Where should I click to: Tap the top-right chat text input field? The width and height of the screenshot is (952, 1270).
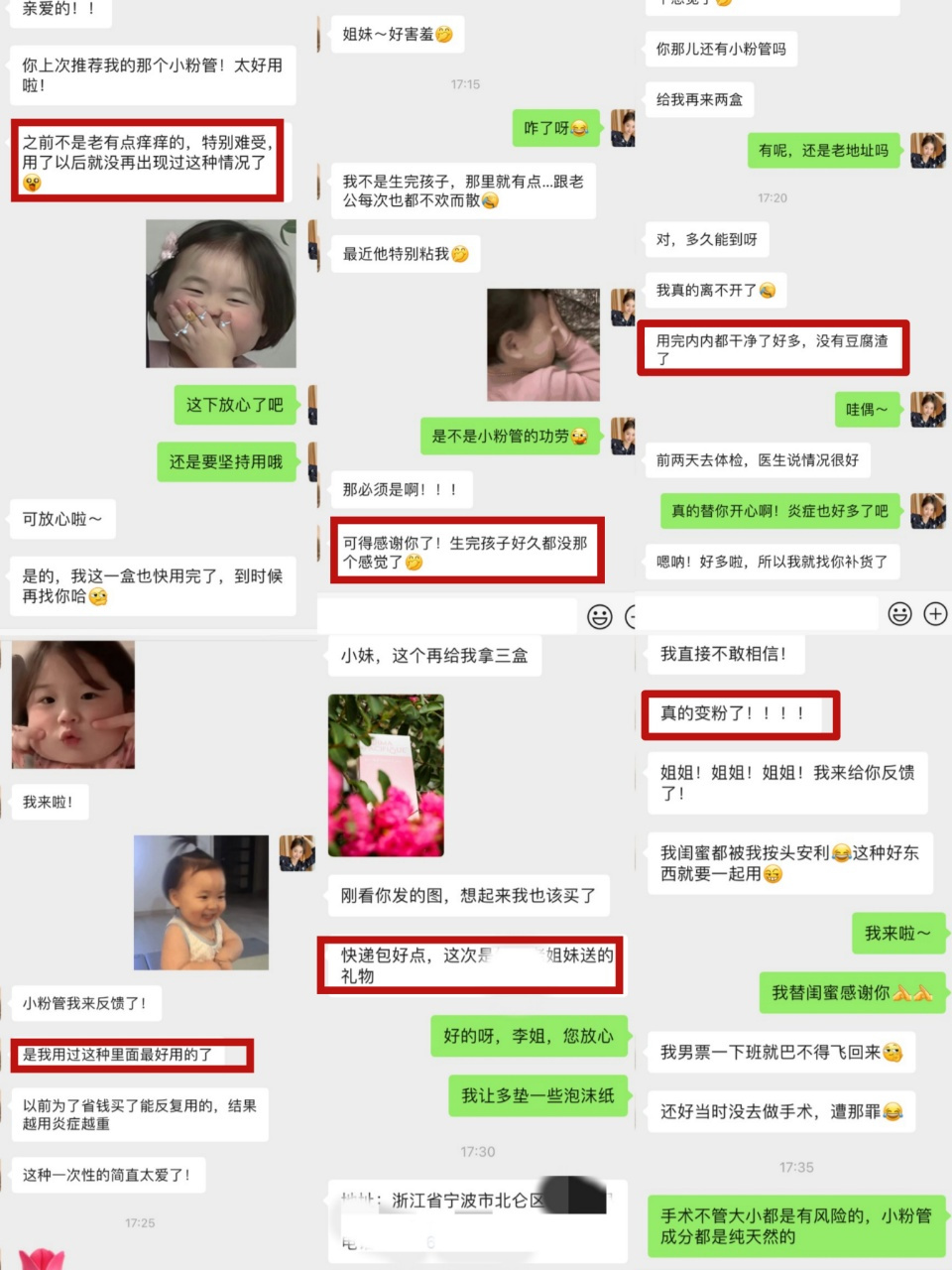[x=759, y=614]
